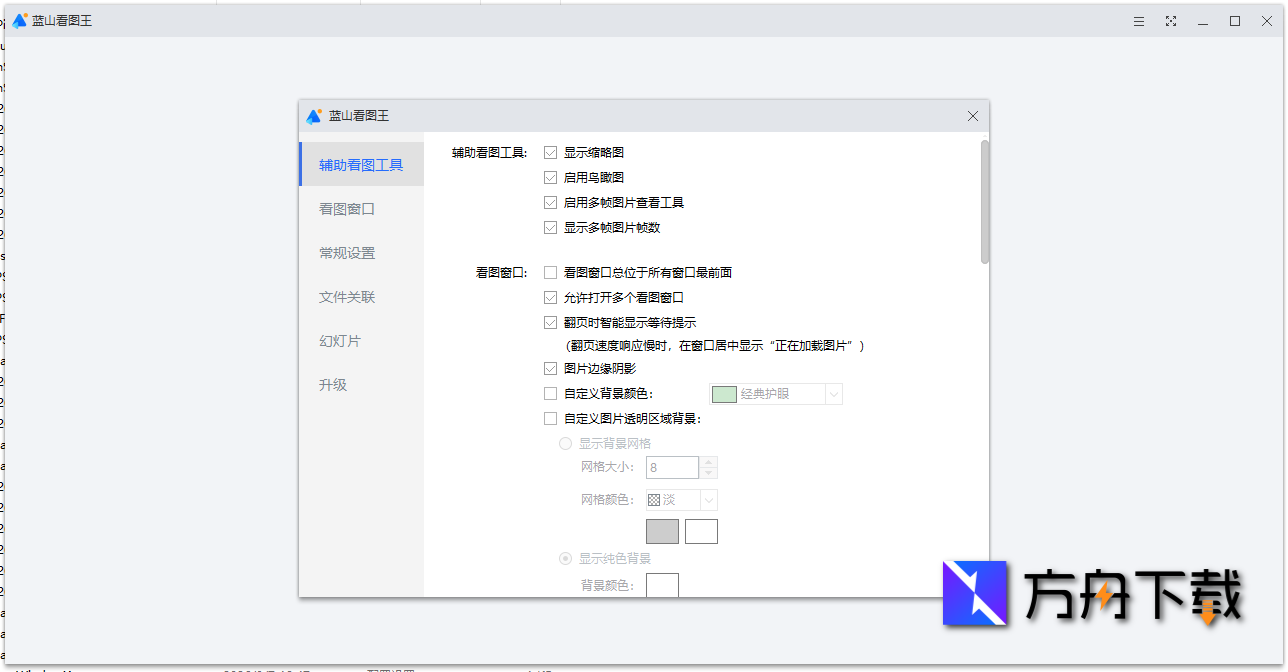Select the 显示纯色背景 radio button
The height and width of the screenshot is (672, 1288).
(x=565, y=559)
